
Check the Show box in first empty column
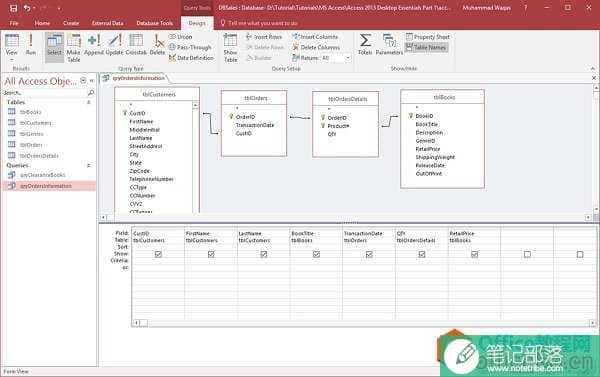(527, 254)
